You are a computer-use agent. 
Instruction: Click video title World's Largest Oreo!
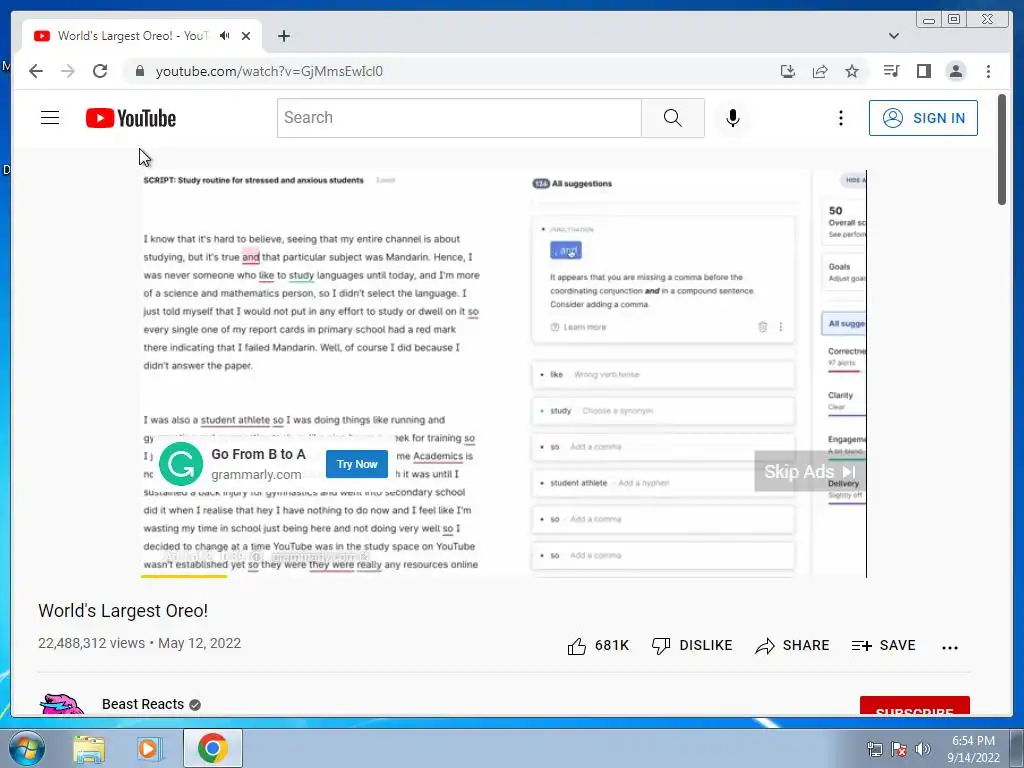tap(123, 611)
